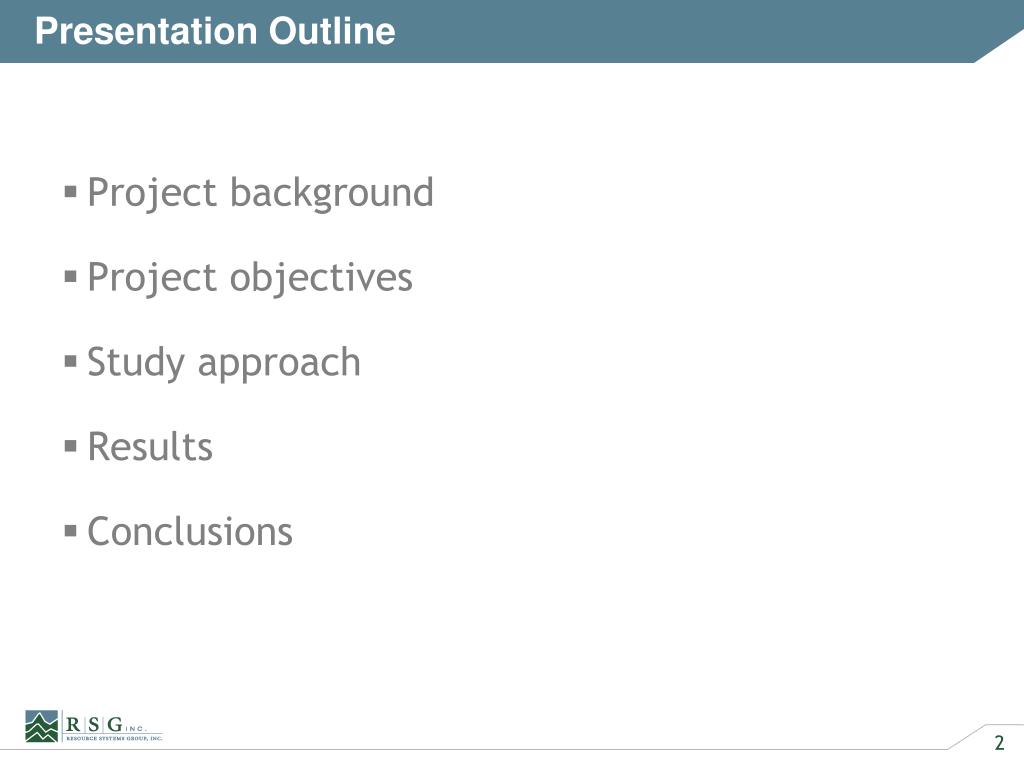Click the square bullet beside Study approach
1024x768 pixels.
71,361
